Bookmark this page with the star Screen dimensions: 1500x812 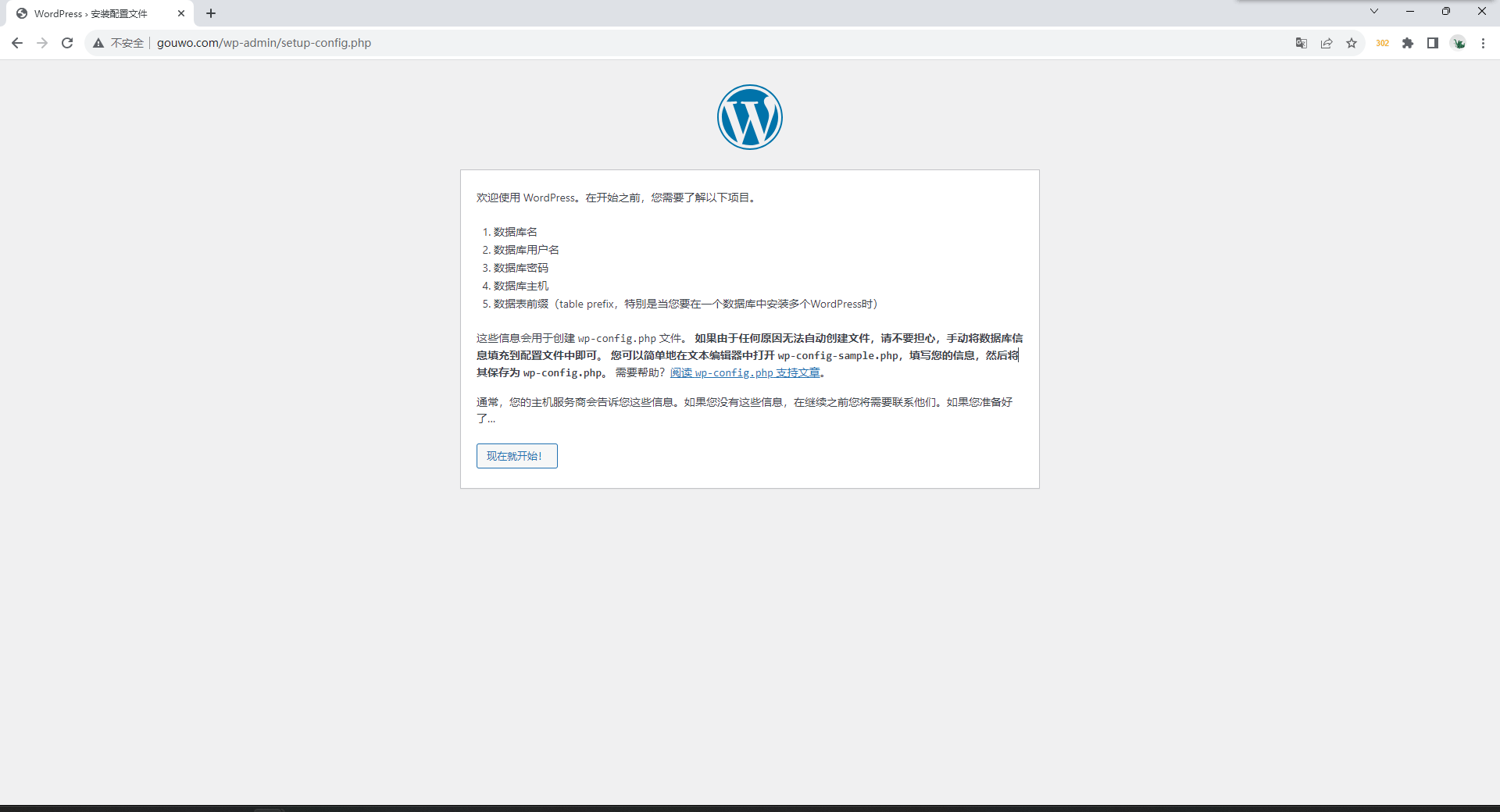tap(1352, 43)
